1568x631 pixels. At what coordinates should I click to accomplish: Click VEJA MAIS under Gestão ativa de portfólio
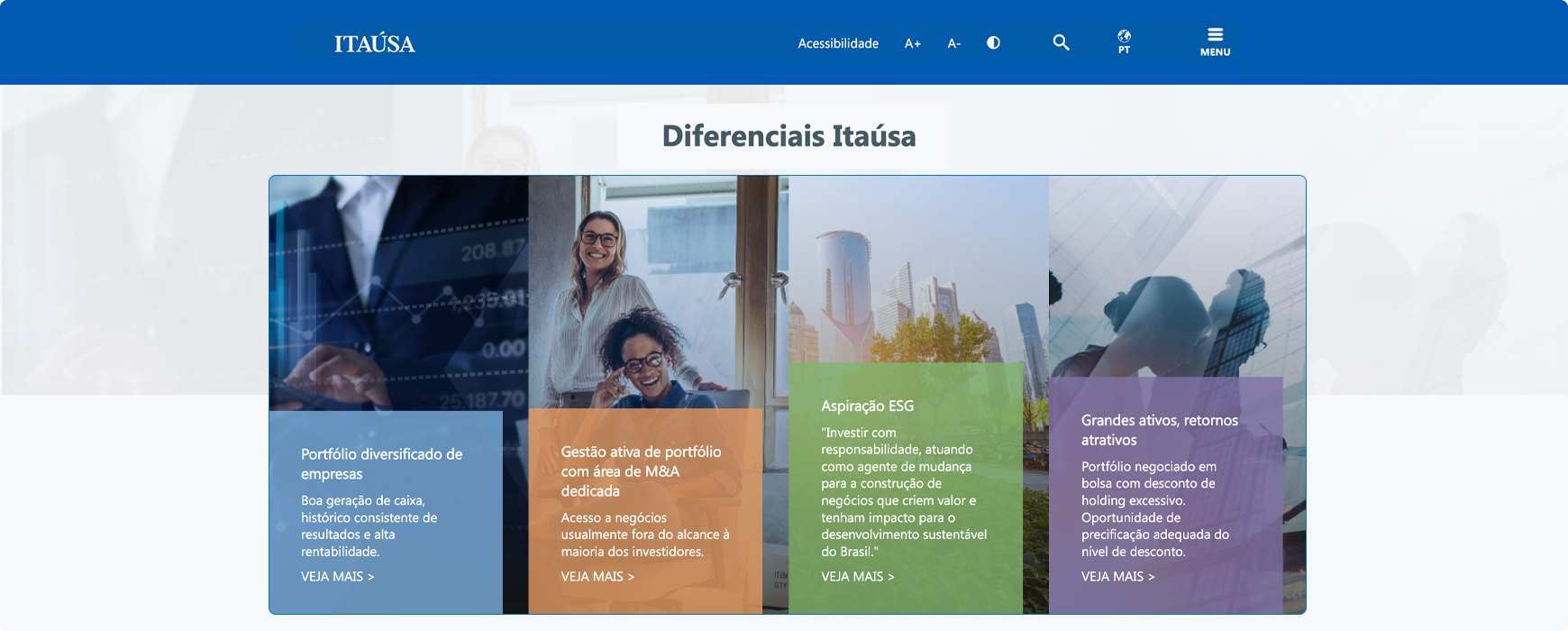[x=597, y=576]
